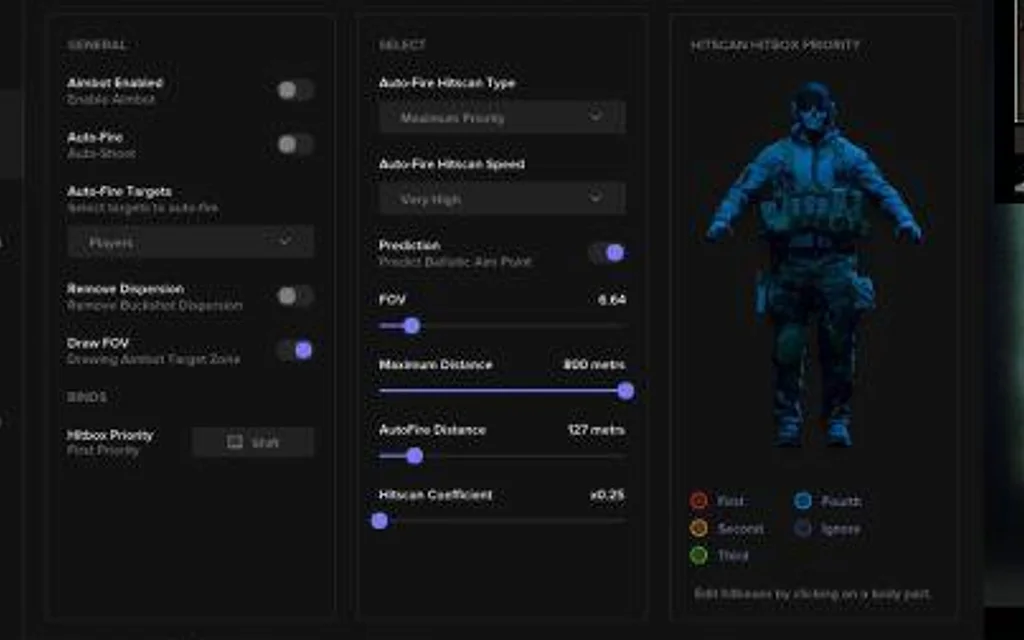Click the FOV slider handle
The height and width of the screenshot is (640, 1024).
pos(411,325)
